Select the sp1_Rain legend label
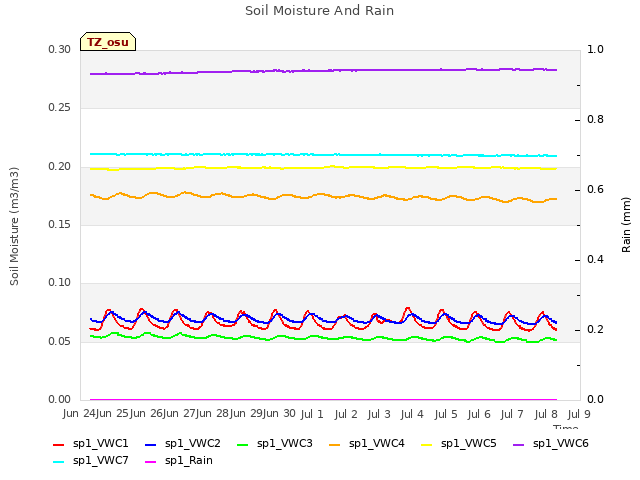The width and height of the screenshot is (640, 480). click(x=189, y=461)
